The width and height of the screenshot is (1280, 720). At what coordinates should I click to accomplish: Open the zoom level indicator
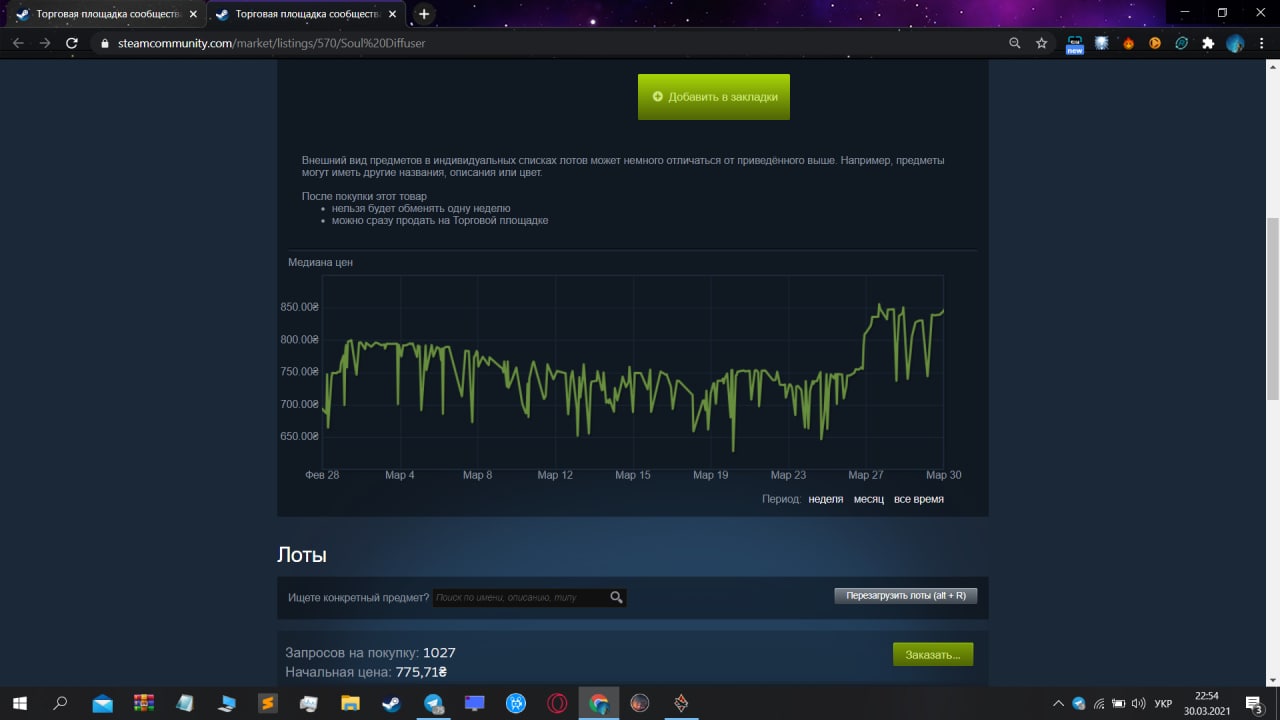pos(1015,43)
